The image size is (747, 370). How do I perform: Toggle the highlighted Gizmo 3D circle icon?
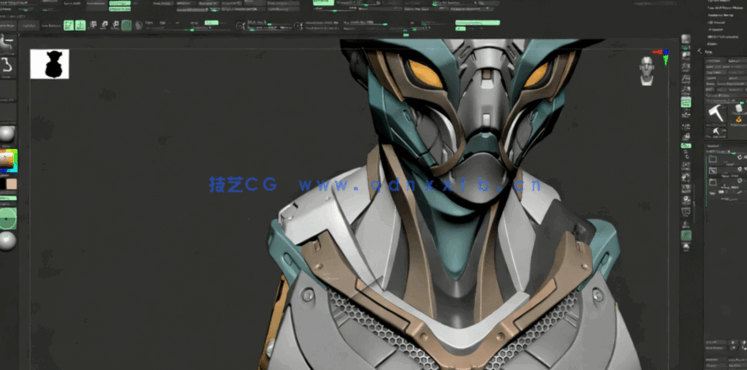[x=126, y=25]
